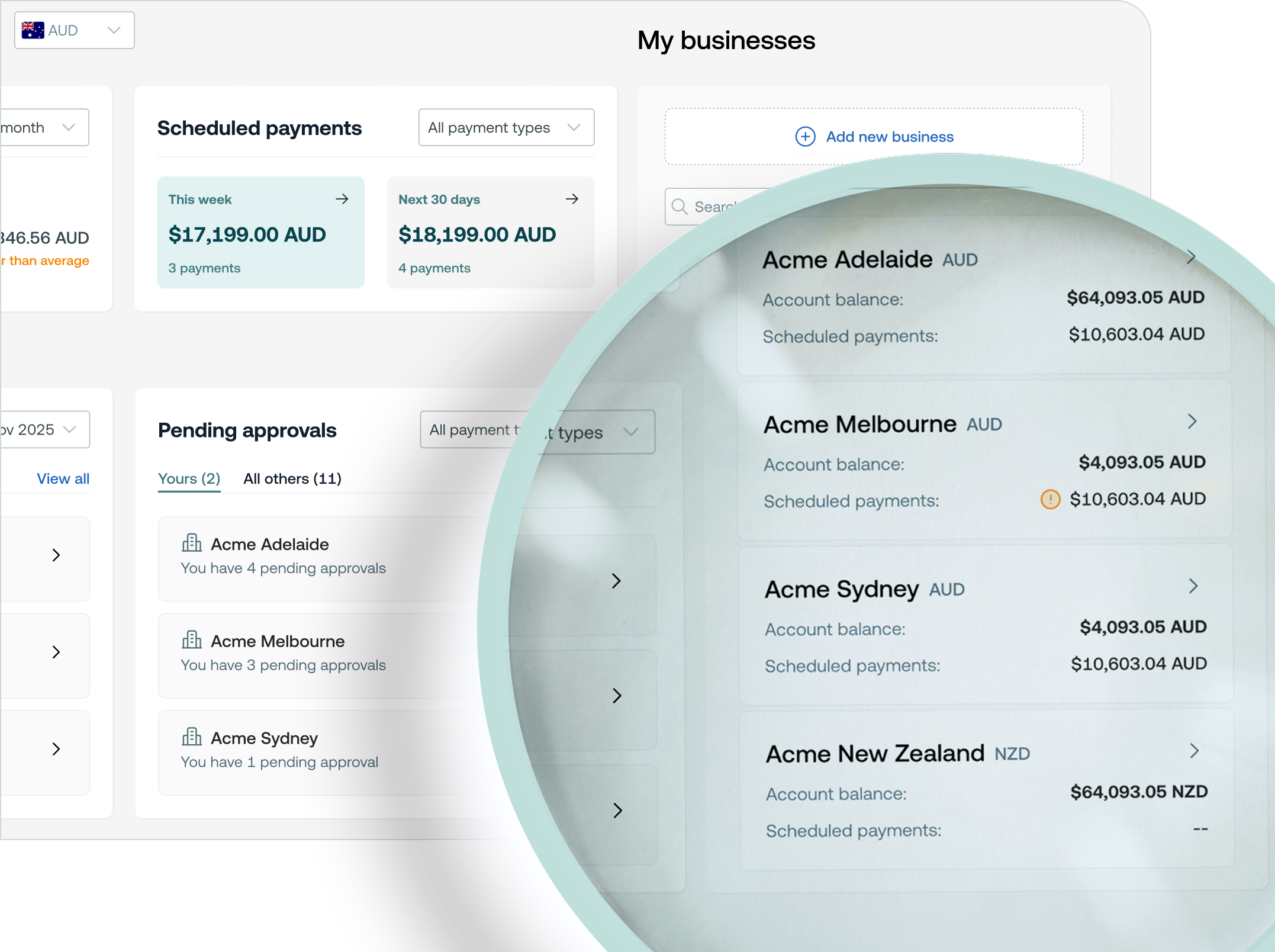Open All payment types in Pending approvals
1275x952 pixels.
pyautogui.click(x=474, y=430)
